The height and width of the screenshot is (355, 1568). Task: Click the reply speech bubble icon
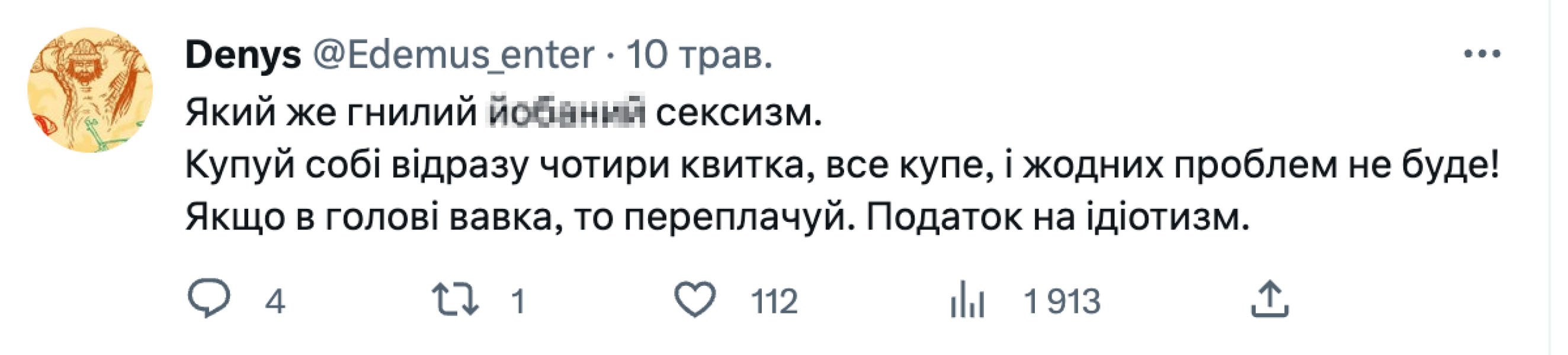coord(209,300)
